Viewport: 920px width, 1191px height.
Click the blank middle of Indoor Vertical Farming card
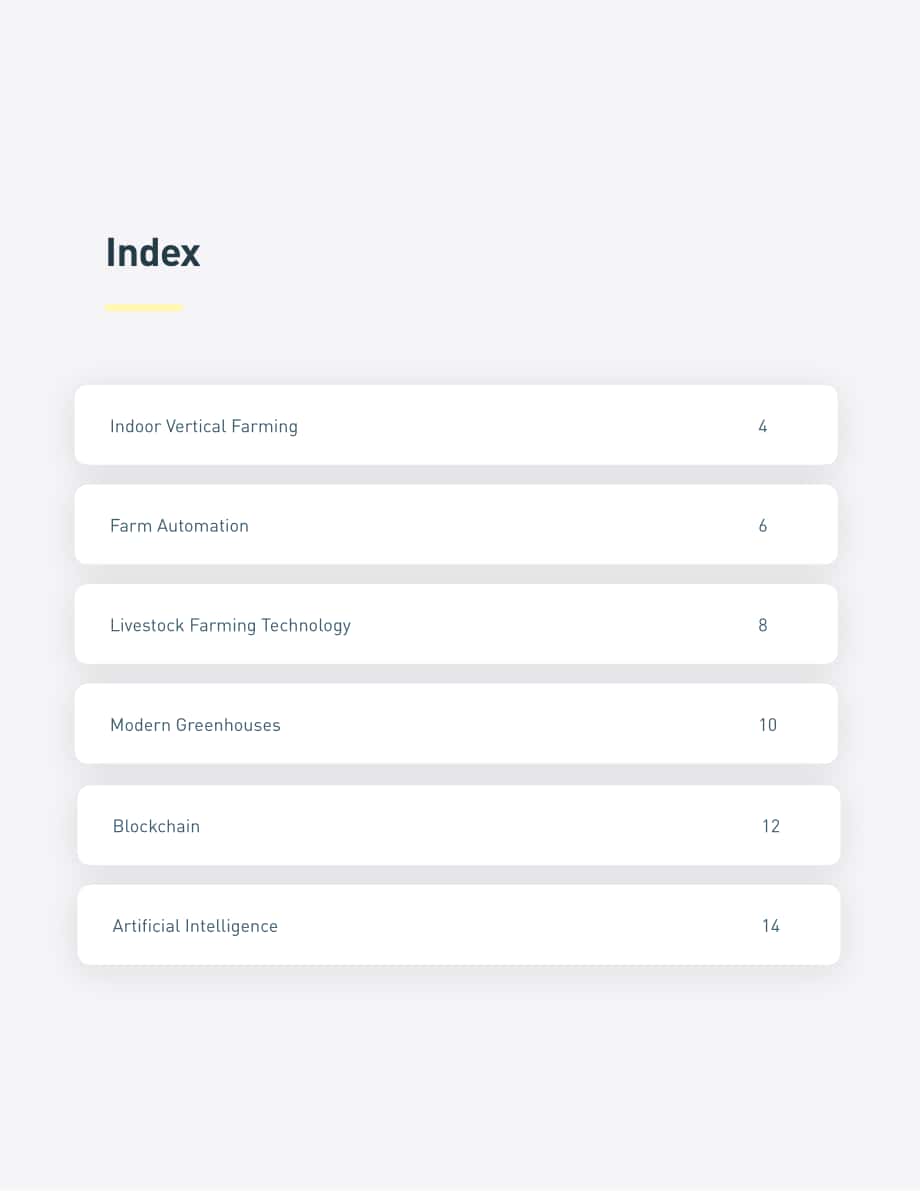point(524,425)
